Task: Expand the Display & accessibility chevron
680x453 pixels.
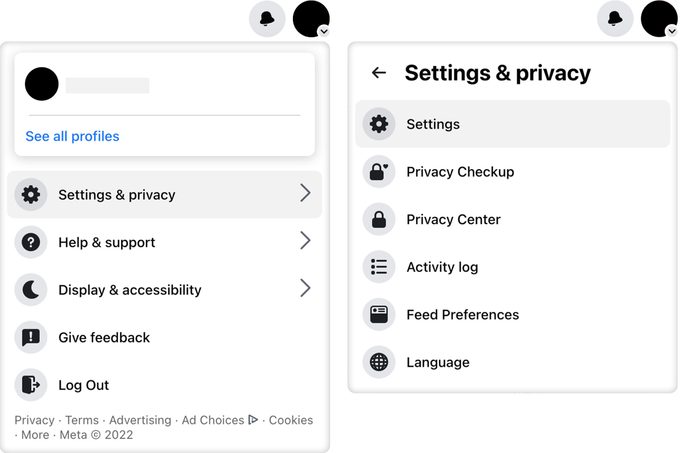Action: tap(305, 289)
